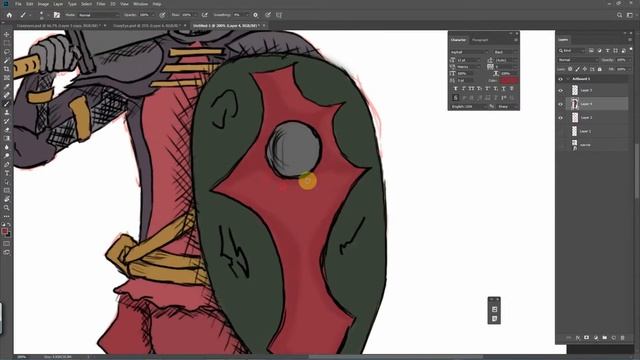Click the Home icon in options bar
The width and height of the screenshot is (640, 360).
click(x=9, y=15)
